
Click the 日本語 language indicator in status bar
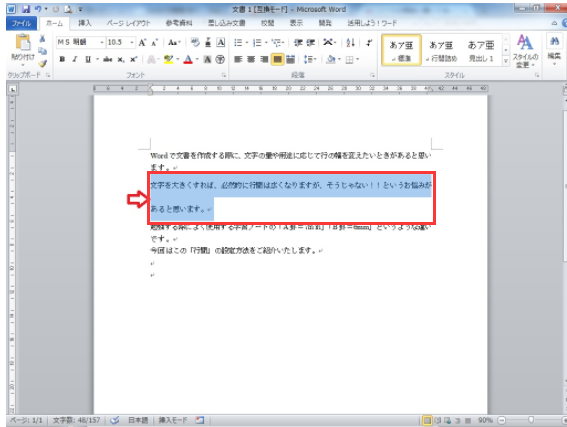tap(138, 420)
